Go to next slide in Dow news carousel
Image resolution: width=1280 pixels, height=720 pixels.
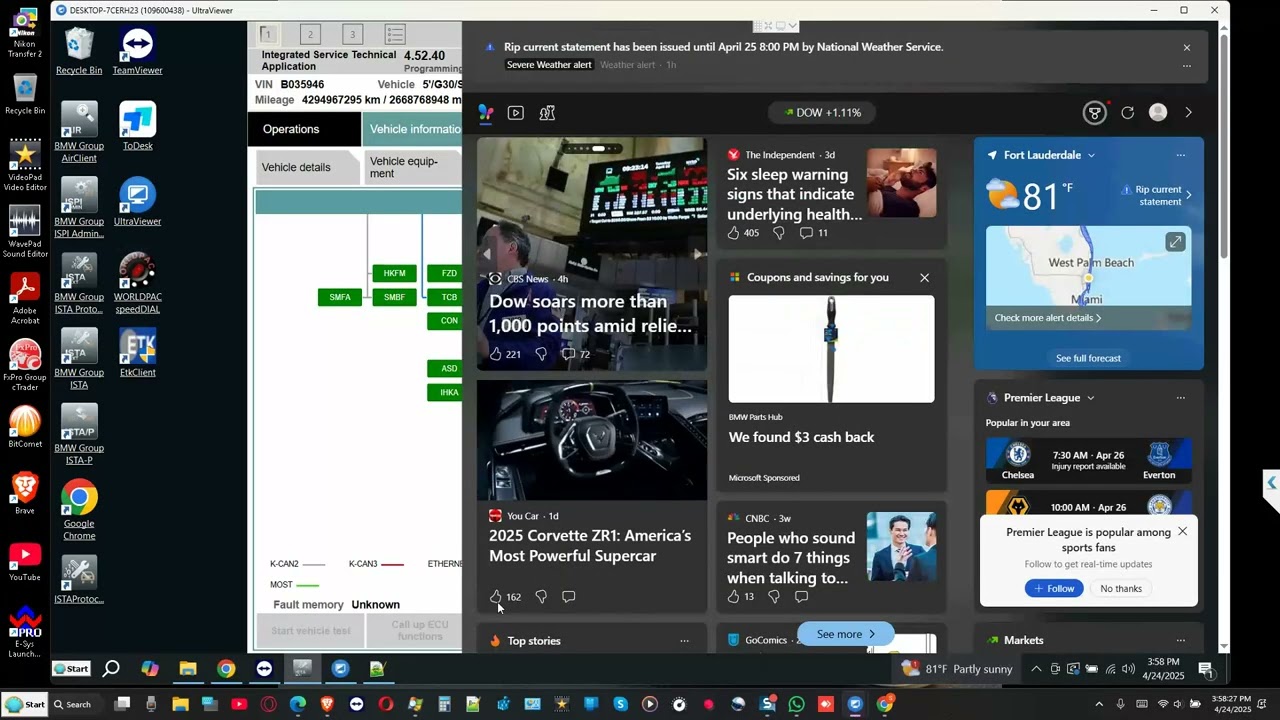697,254
